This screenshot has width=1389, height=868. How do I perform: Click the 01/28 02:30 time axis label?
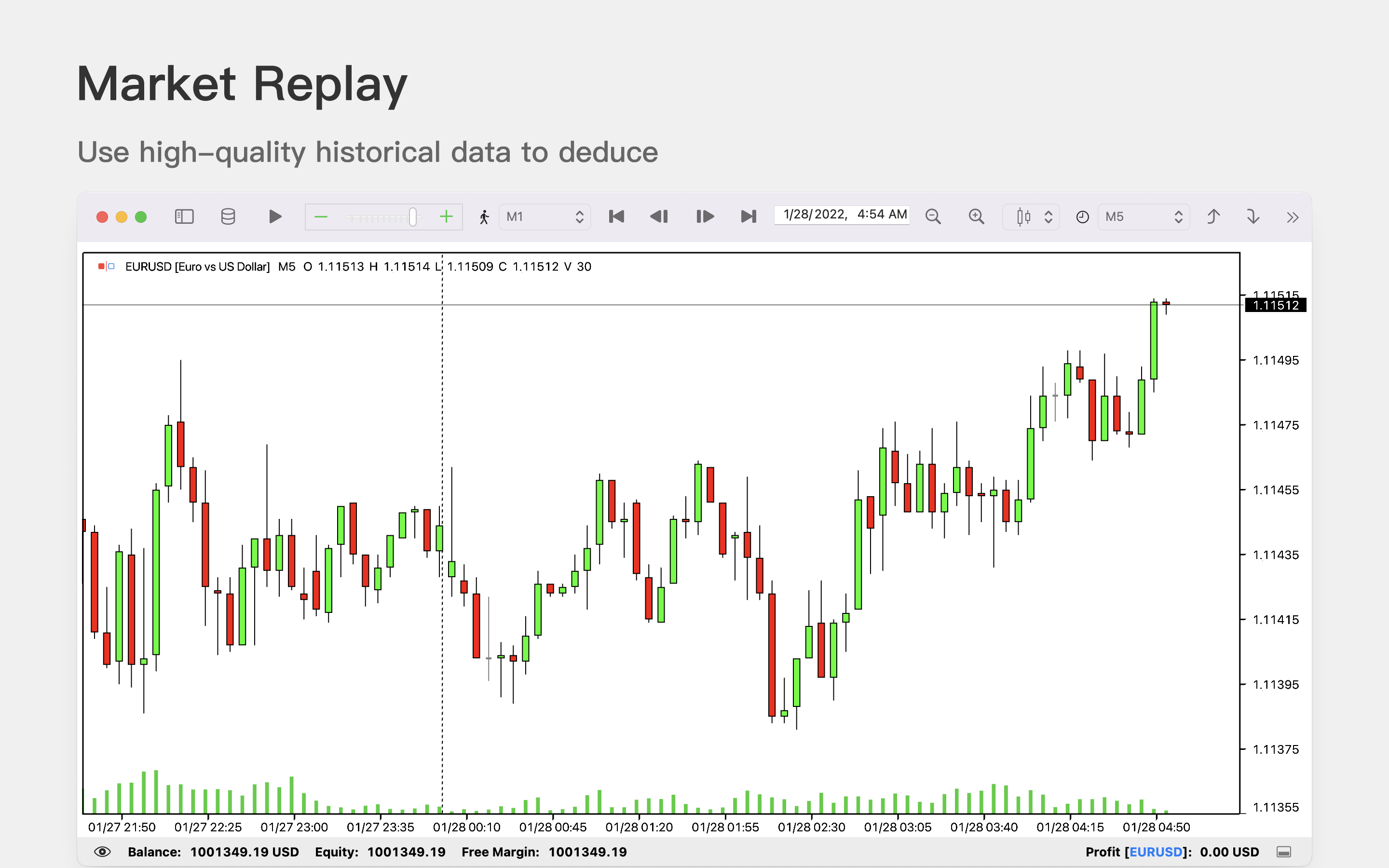[x=811, y=827]
